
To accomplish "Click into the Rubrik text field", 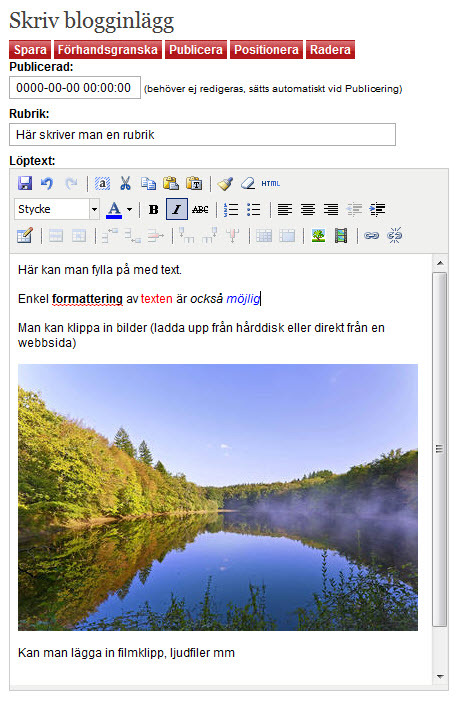I will pos(202,135).
